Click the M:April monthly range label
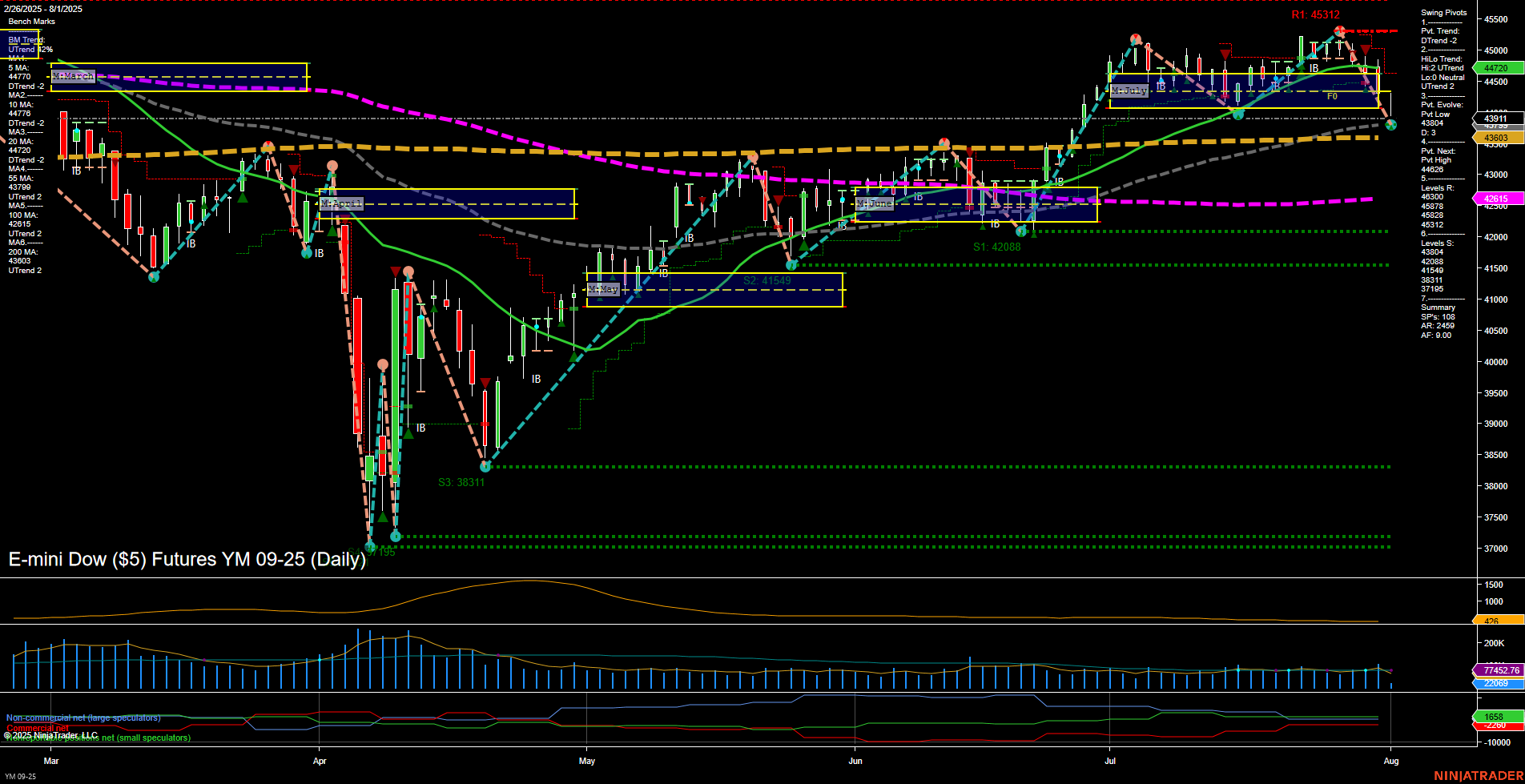The width and height of the screenshot is (1525, 784). (341, 203)
